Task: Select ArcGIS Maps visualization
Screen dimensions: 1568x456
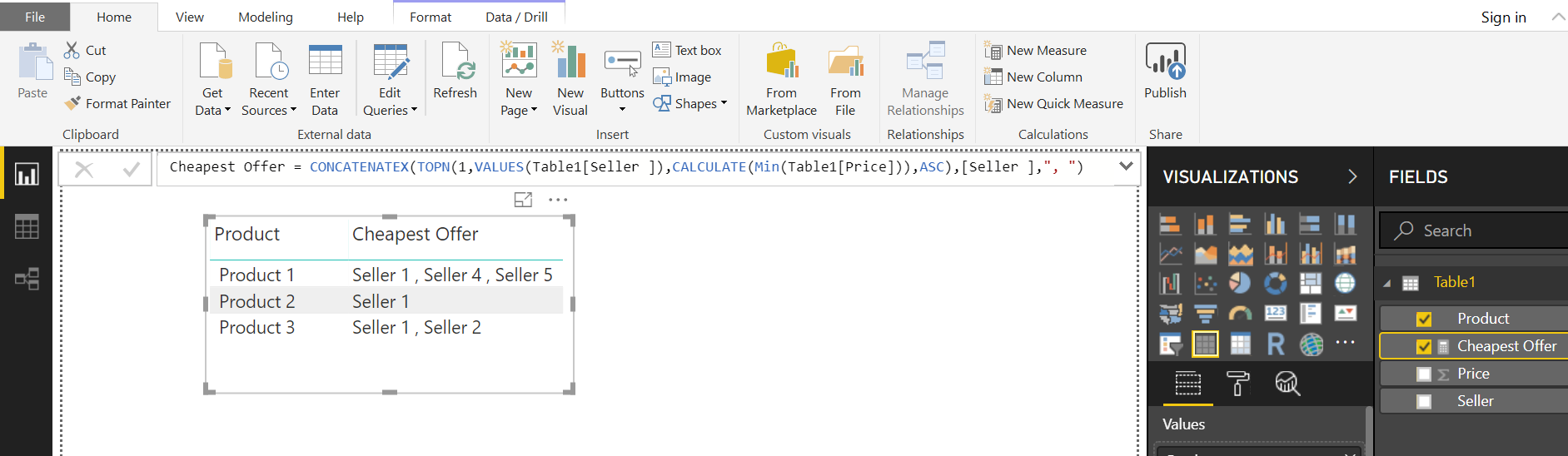Action: [x=1310, y=344]
